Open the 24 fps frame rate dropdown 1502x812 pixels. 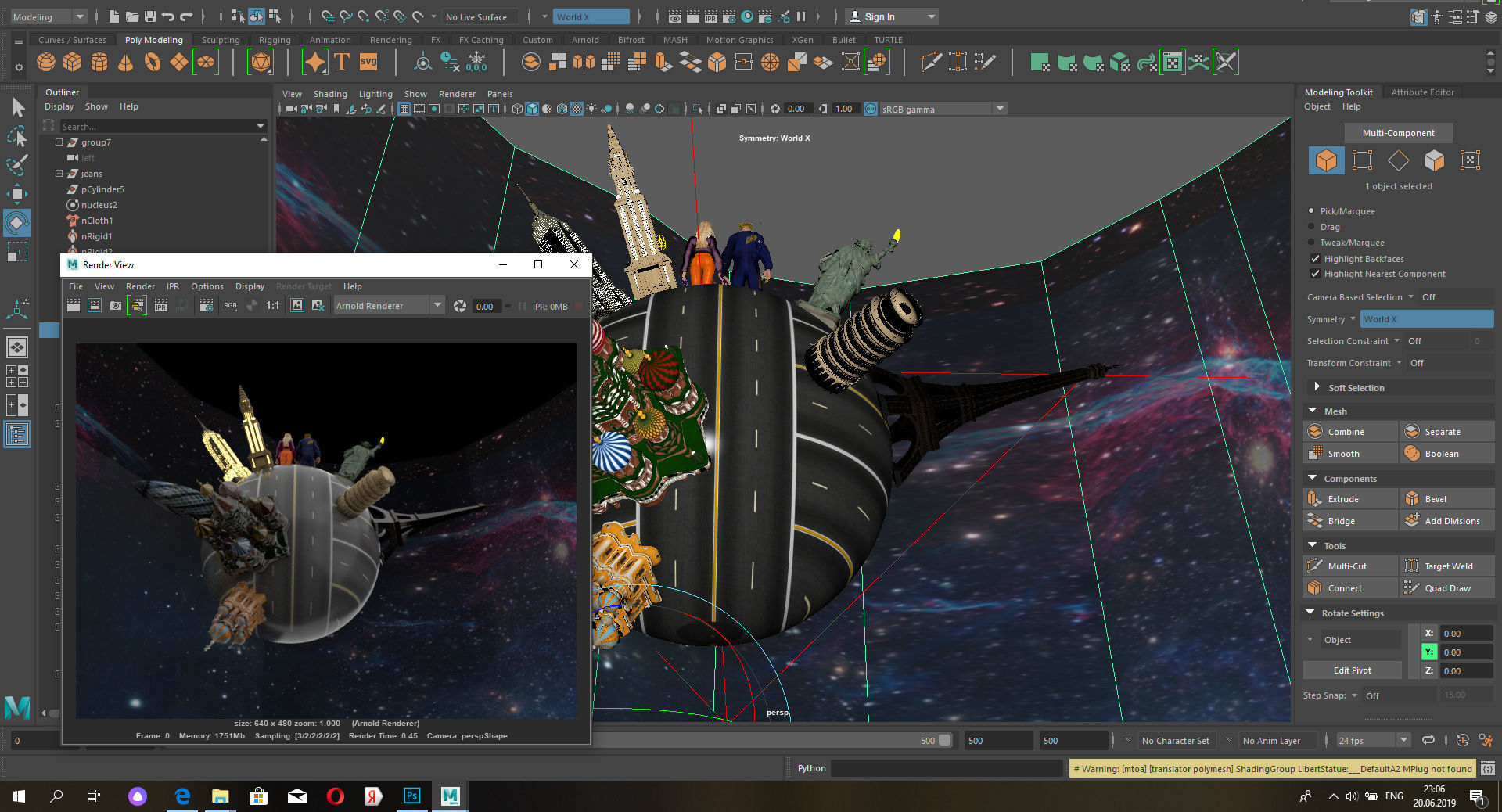pos(1373,740)
